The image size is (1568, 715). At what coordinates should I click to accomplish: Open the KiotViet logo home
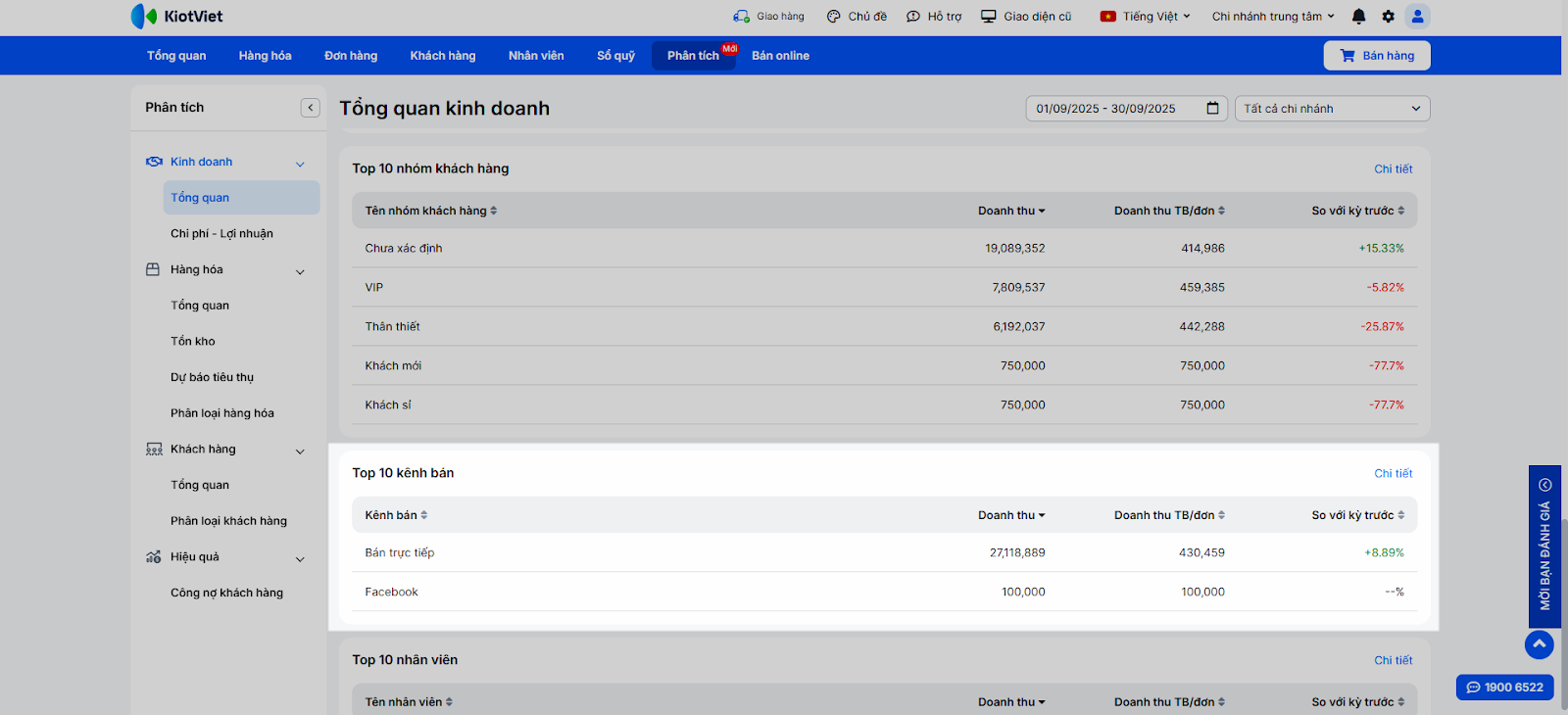point(176,16)
